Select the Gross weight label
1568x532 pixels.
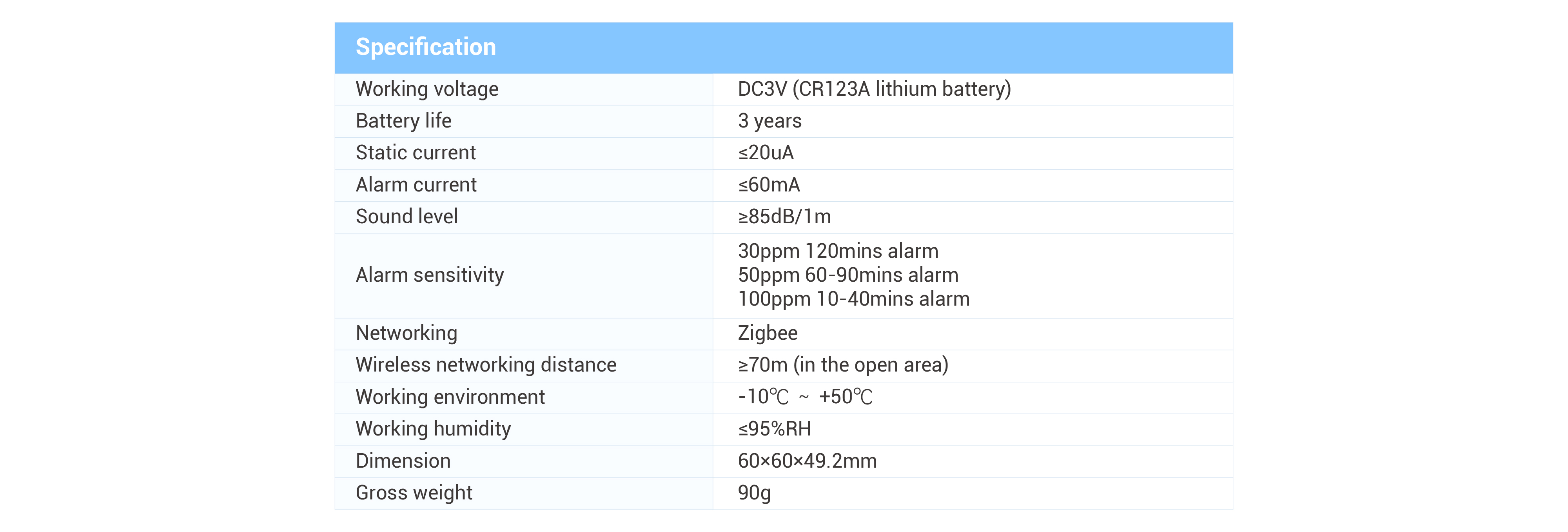(413, 493)
